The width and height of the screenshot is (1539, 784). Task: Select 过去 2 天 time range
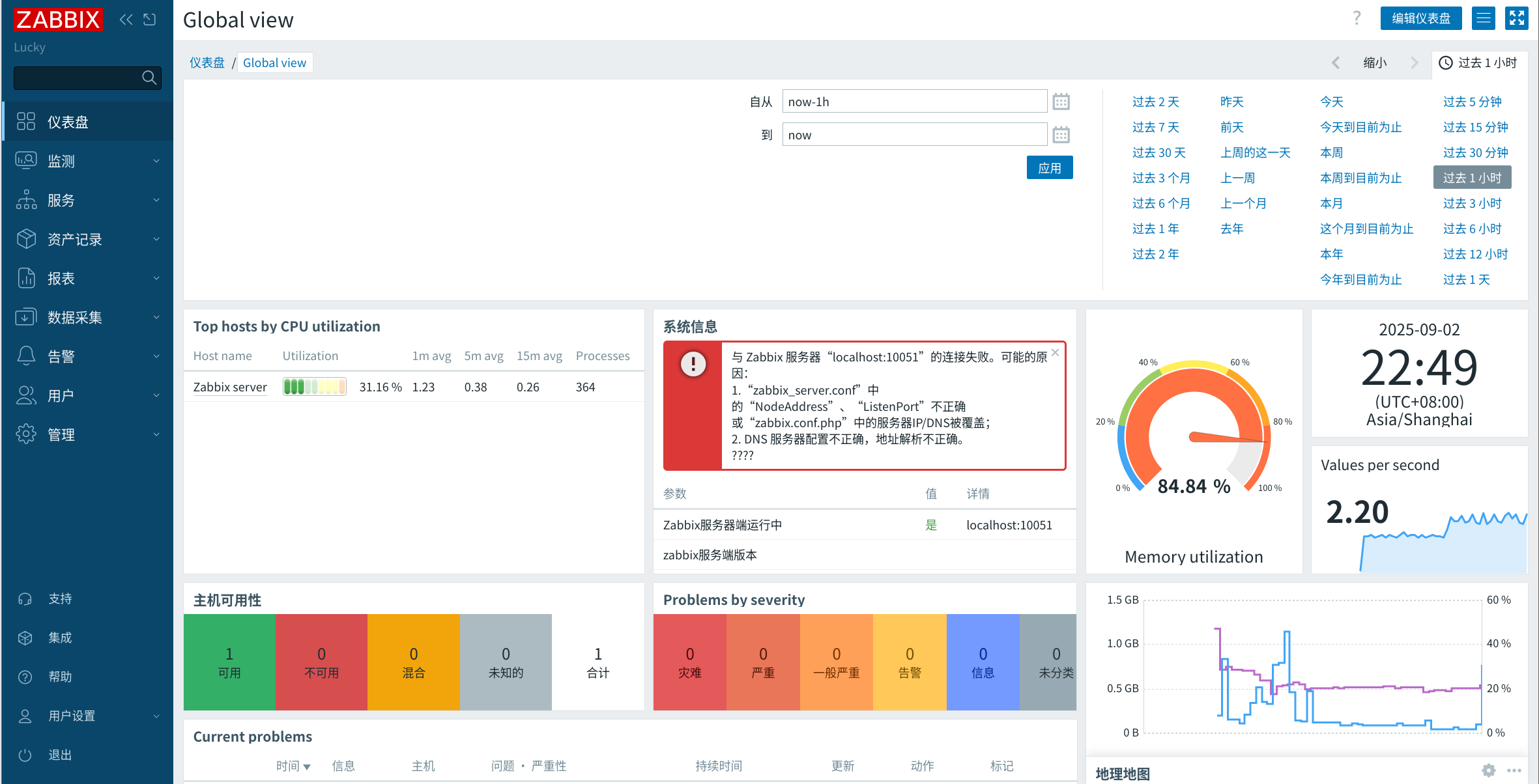[1156, 102]
